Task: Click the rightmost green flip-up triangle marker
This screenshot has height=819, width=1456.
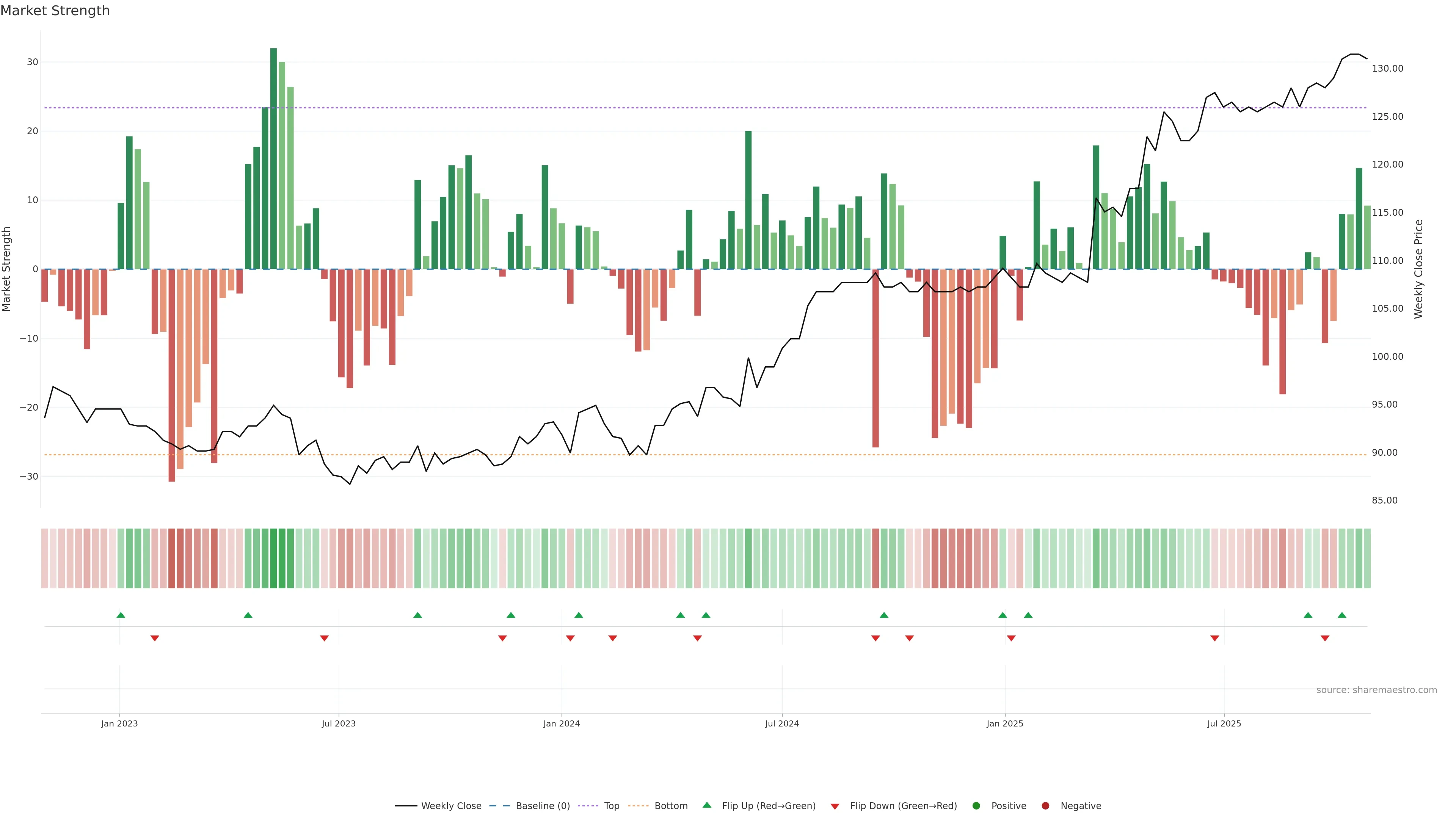Action: coord(1342,615)
